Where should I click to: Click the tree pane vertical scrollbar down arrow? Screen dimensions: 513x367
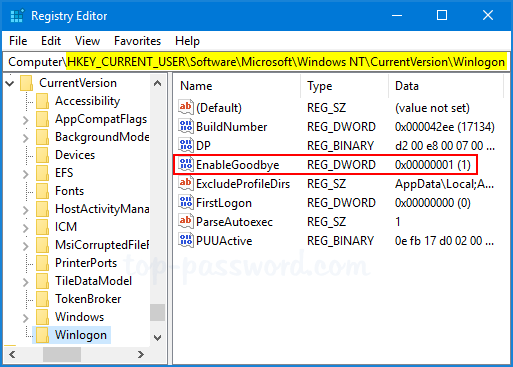point(157,337)
